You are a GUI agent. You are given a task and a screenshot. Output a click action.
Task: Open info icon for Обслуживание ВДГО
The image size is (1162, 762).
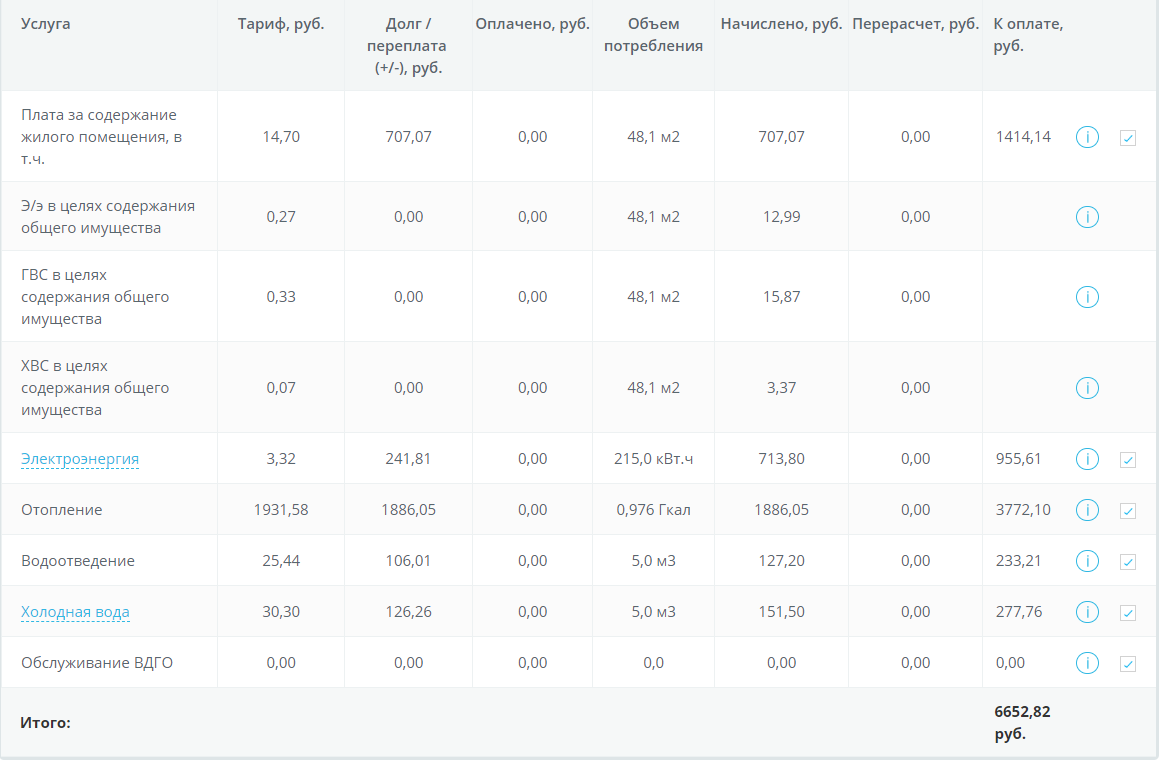point(1087,663)
